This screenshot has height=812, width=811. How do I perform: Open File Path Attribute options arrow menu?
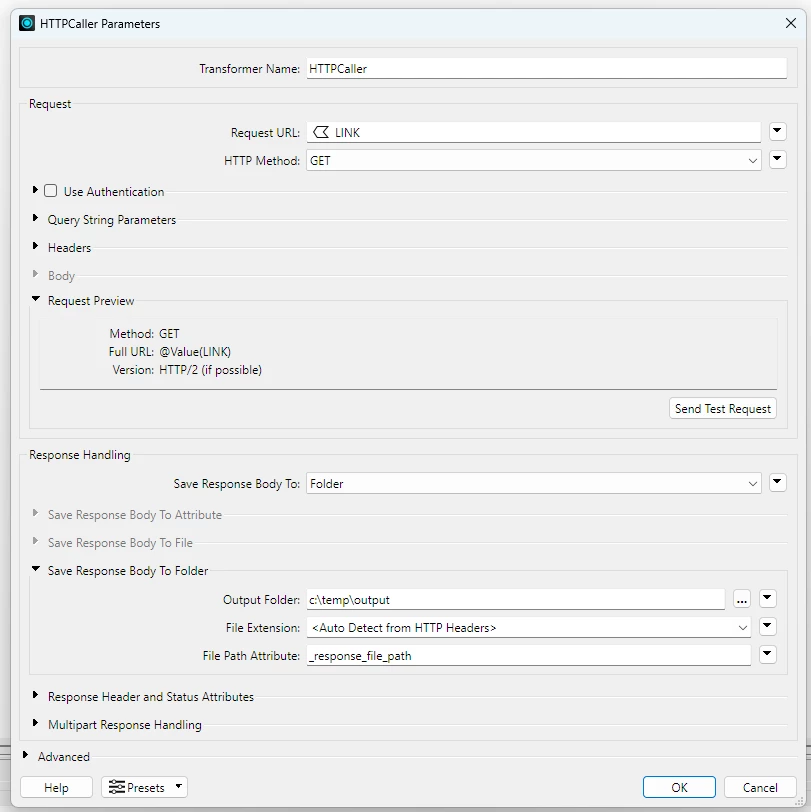point(767,655)
